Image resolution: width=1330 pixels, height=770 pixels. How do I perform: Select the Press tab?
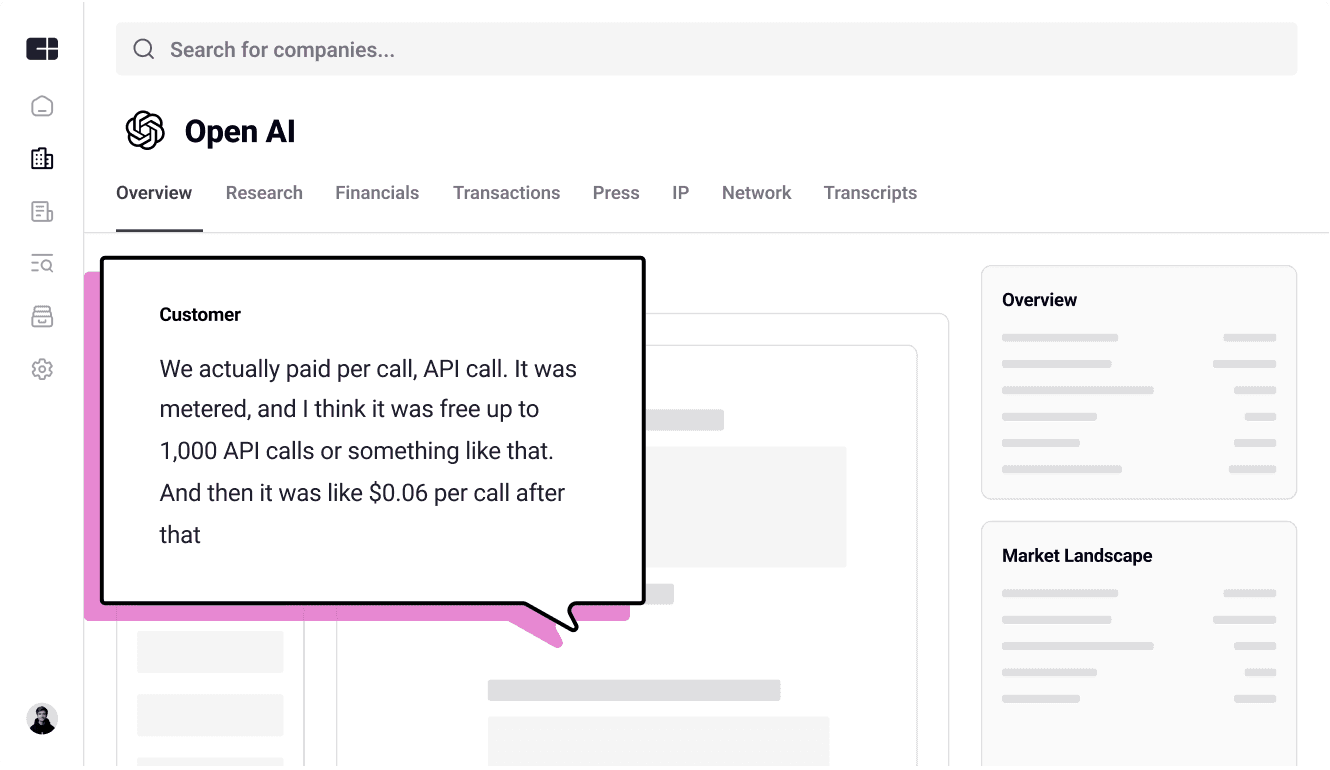pos(616,193)
